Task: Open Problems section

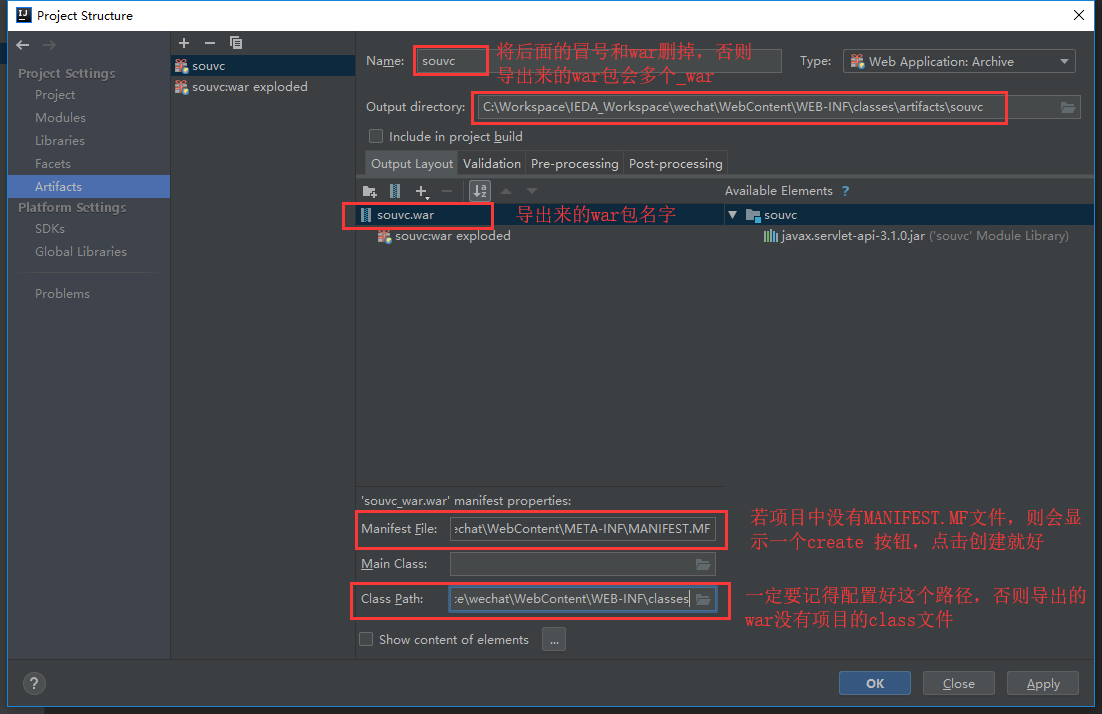Action: pos(63,294)
